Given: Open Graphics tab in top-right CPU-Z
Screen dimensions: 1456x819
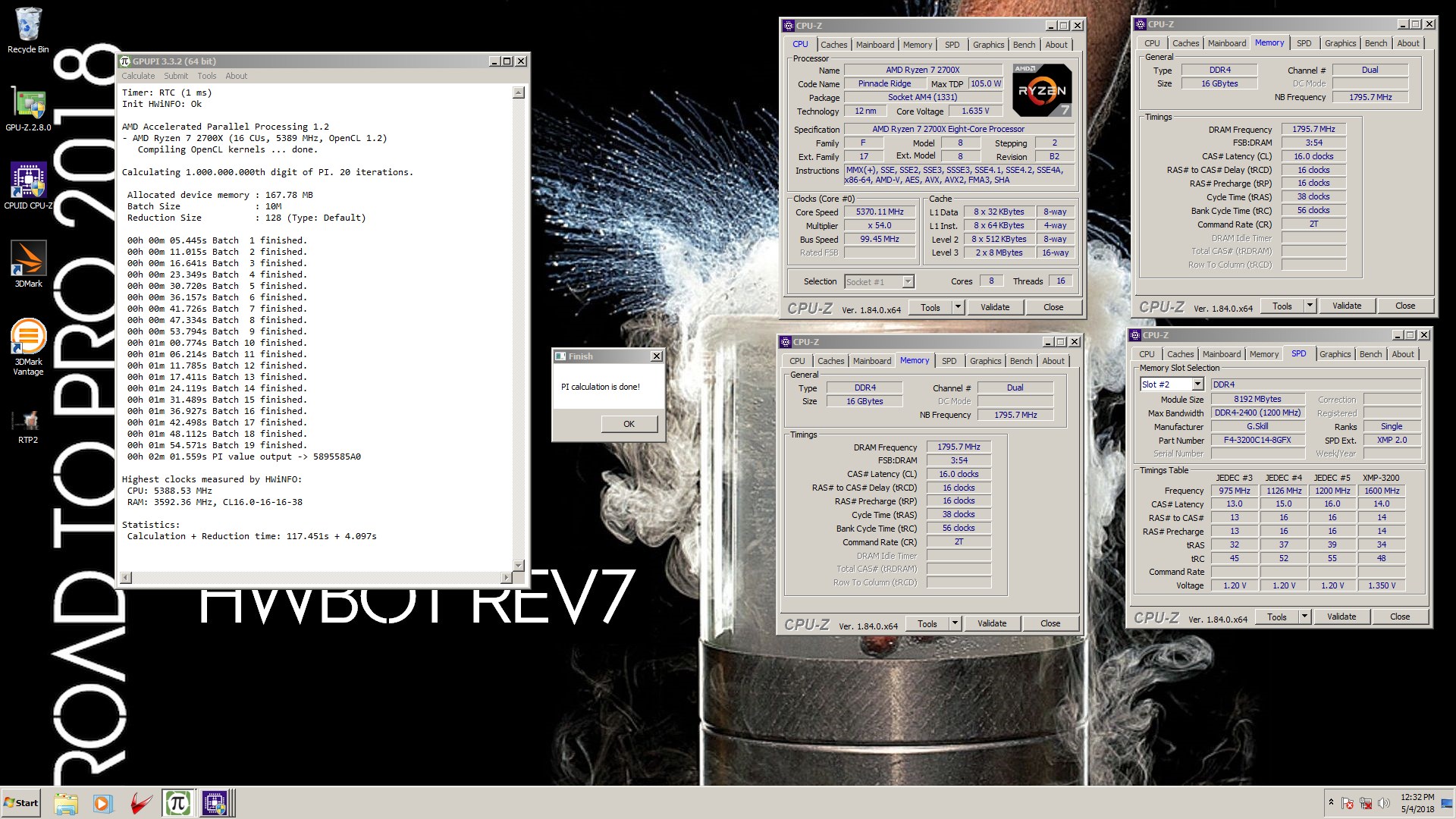Looking at the screenshot, I should (x=1340, y=43).
